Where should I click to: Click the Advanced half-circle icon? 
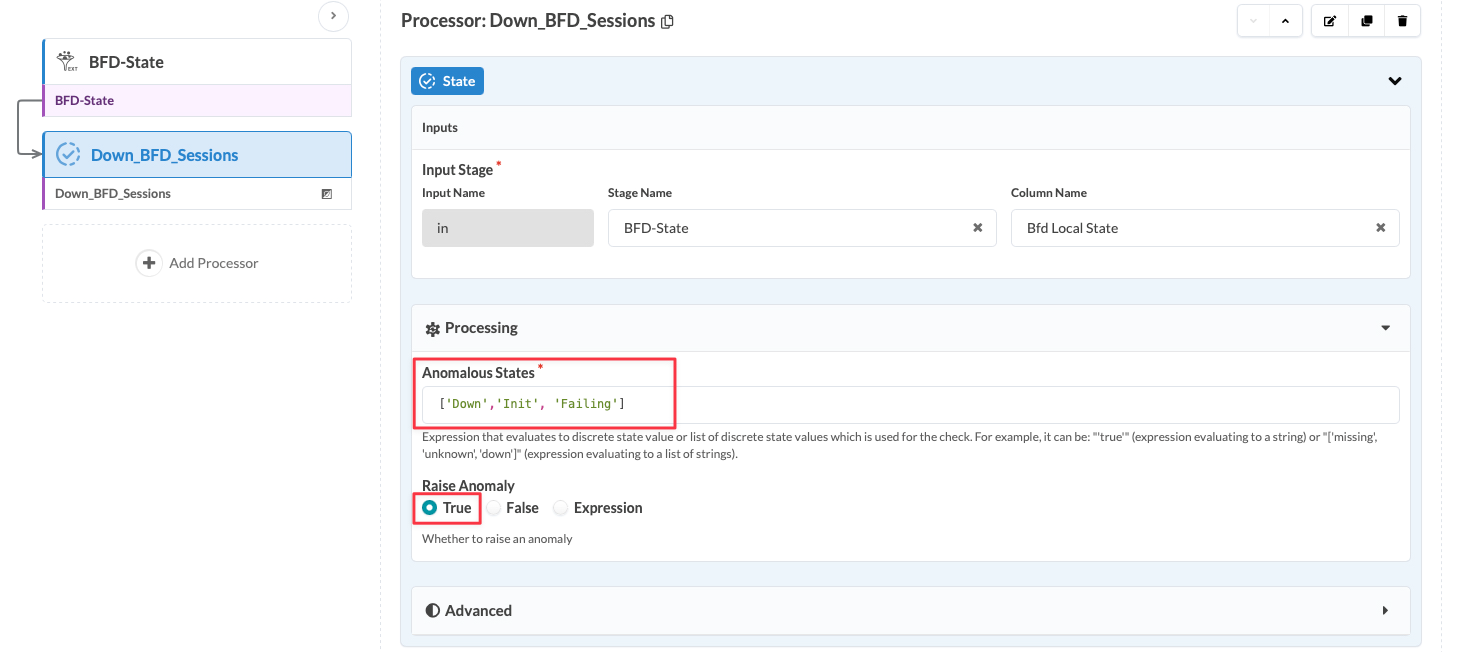[432, 611]
